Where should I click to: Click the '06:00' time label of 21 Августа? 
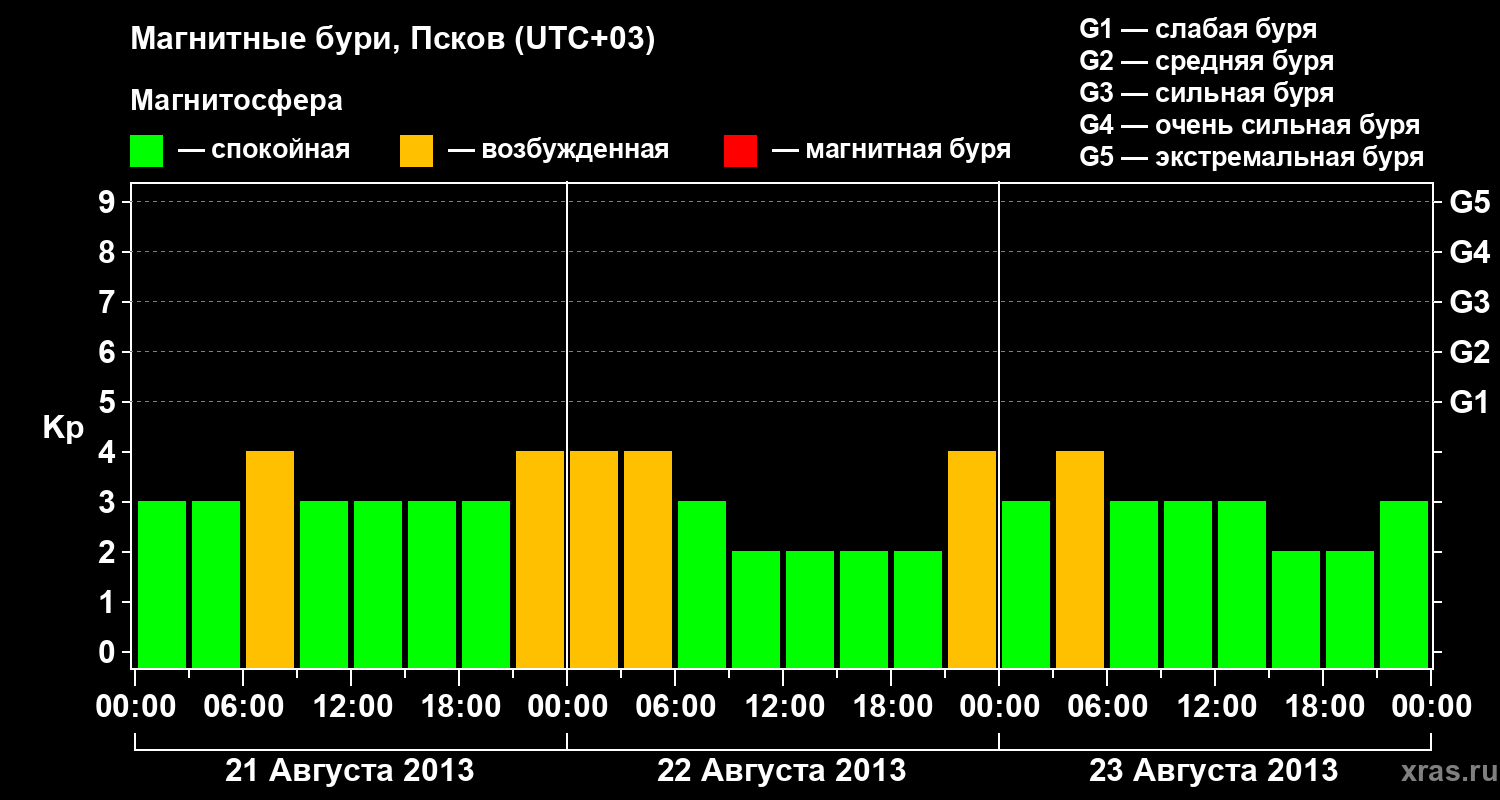coord(243,707)
